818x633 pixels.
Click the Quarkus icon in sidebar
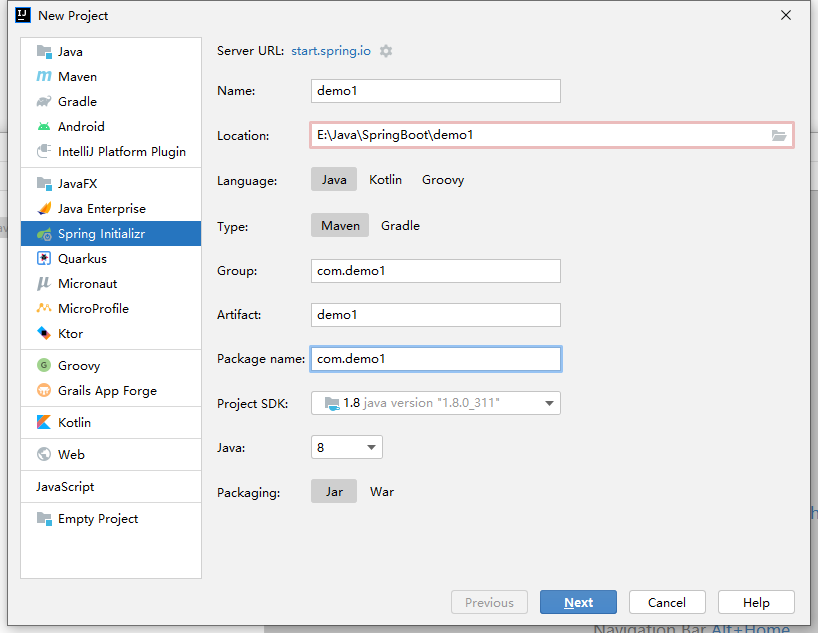(x=44, y=258)
